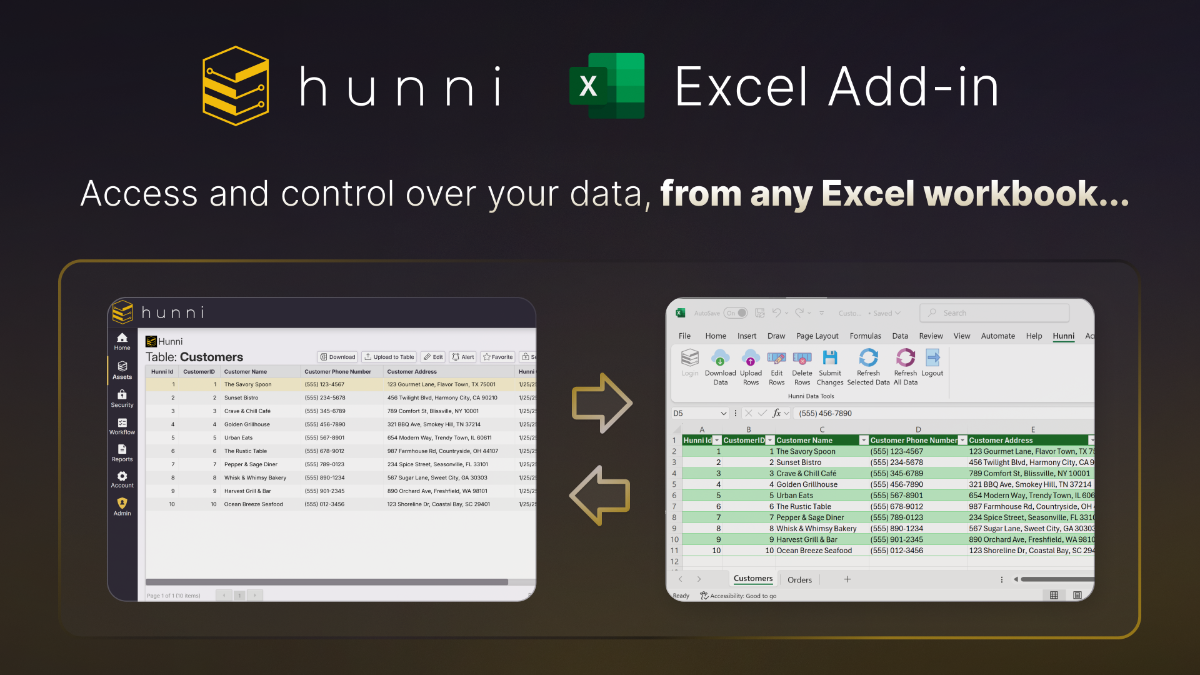Add a new sheet with the plus icon
The image size is (1200, 675).
pyautogui.click(x=847, y=579)
